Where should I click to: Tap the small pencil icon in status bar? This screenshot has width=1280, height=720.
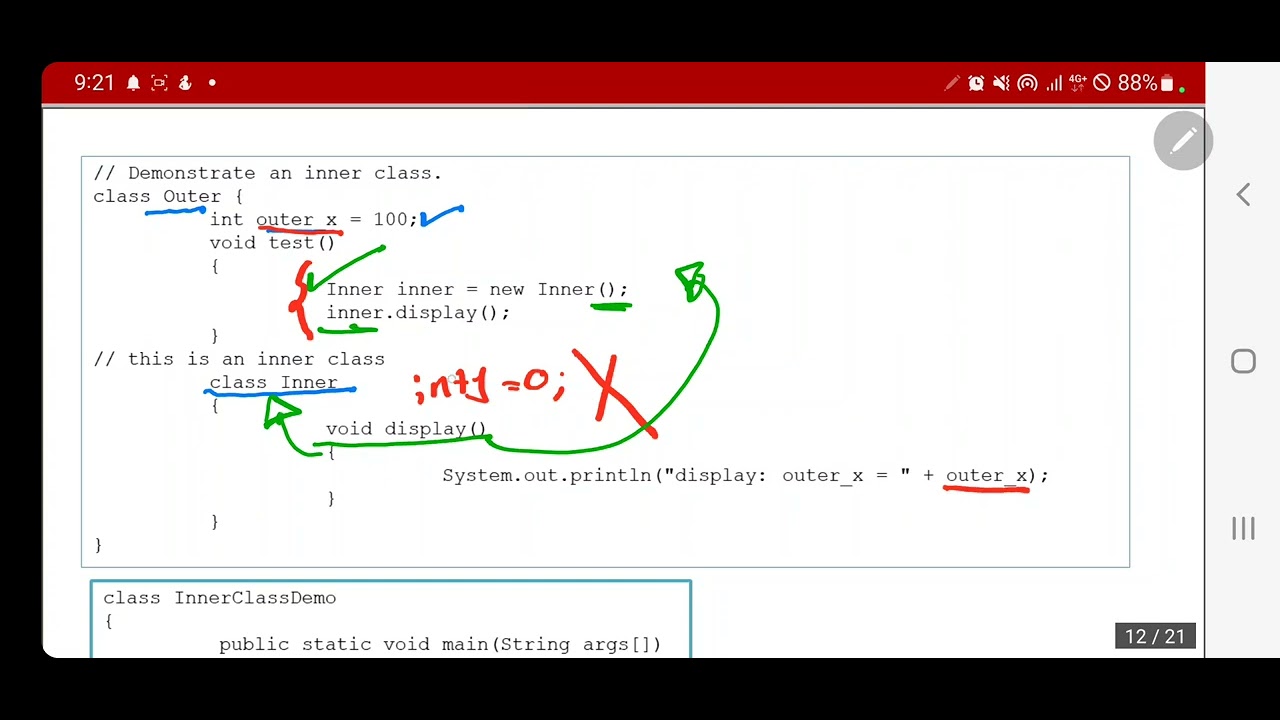click(x=951, y=83)
